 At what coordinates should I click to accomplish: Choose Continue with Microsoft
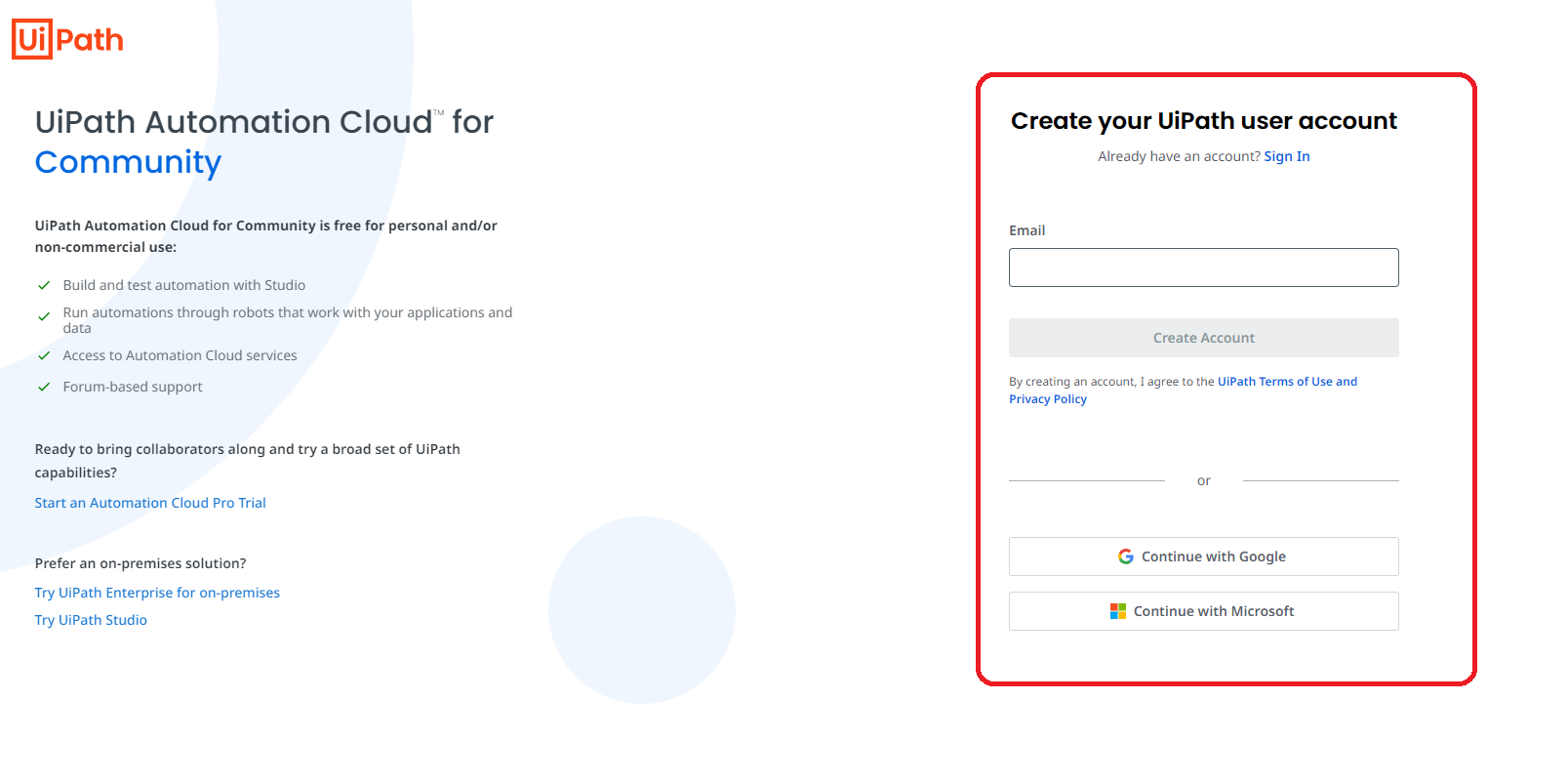tap(1203, 611)
